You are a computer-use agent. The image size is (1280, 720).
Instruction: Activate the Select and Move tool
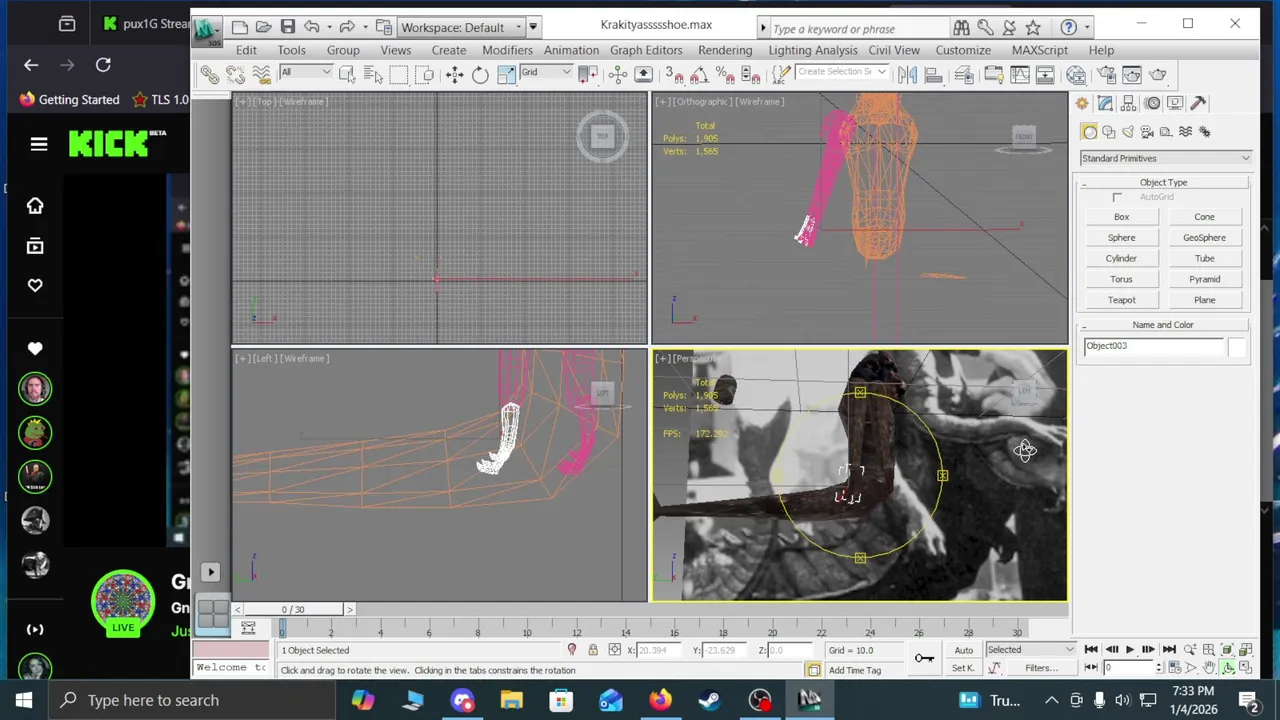point(454,75)
